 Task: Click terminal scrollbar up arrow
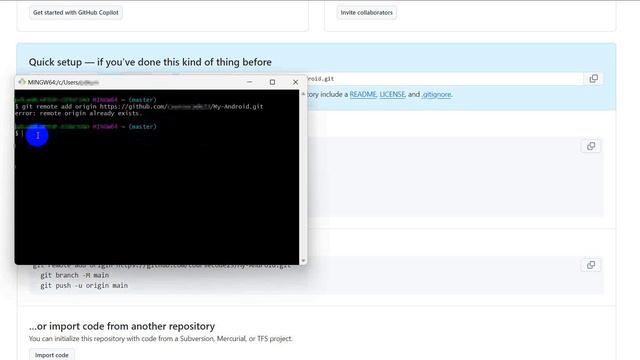tap(303, 94)
